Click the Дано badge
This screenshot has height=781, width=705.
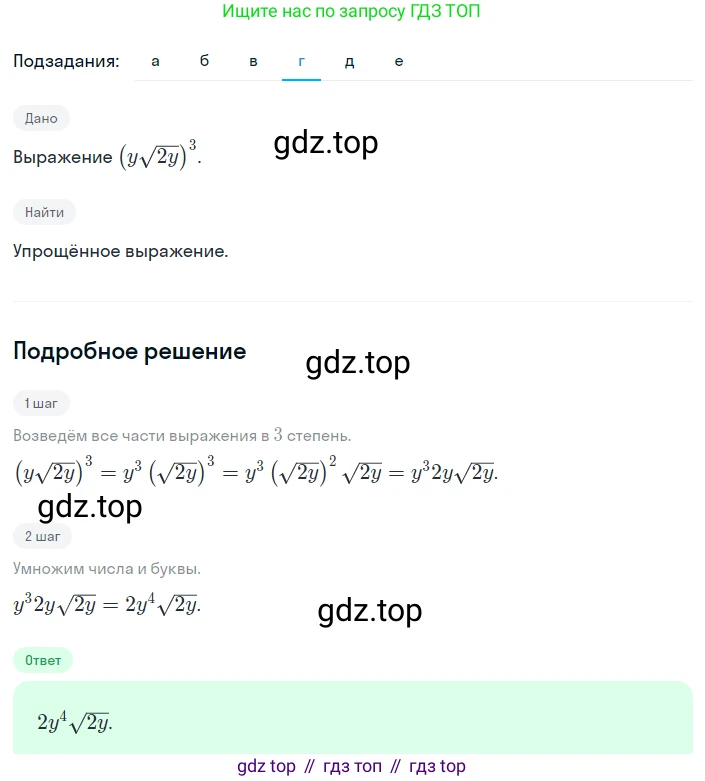pyautogui.click(x=41, y=118)
